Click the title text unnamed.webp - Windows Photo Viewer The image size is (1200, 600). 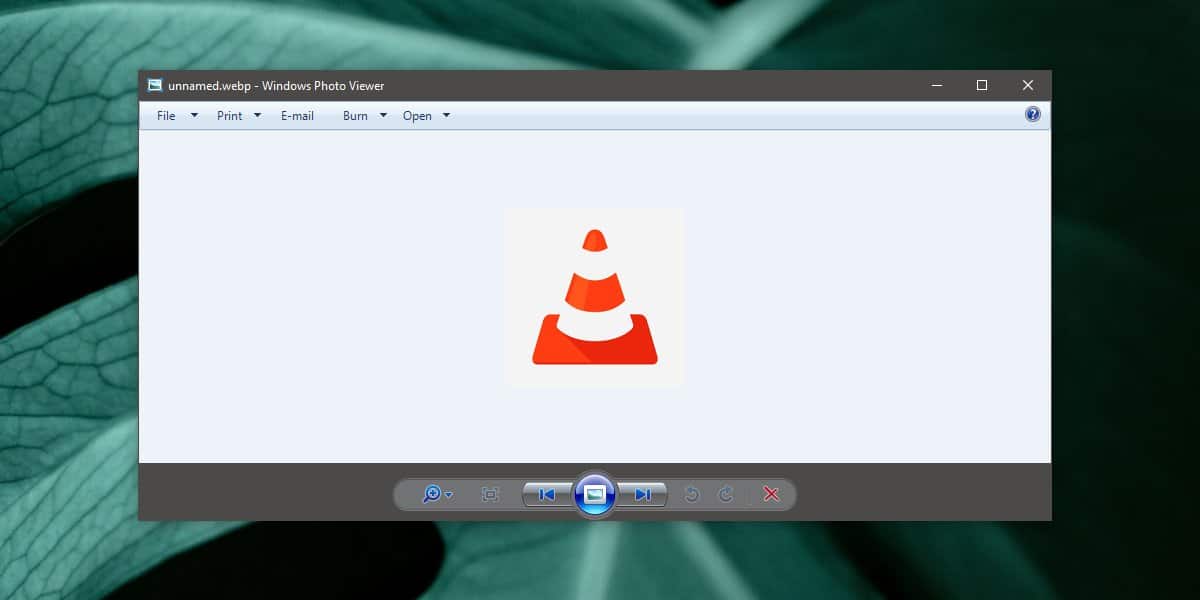tap(276, 86)
